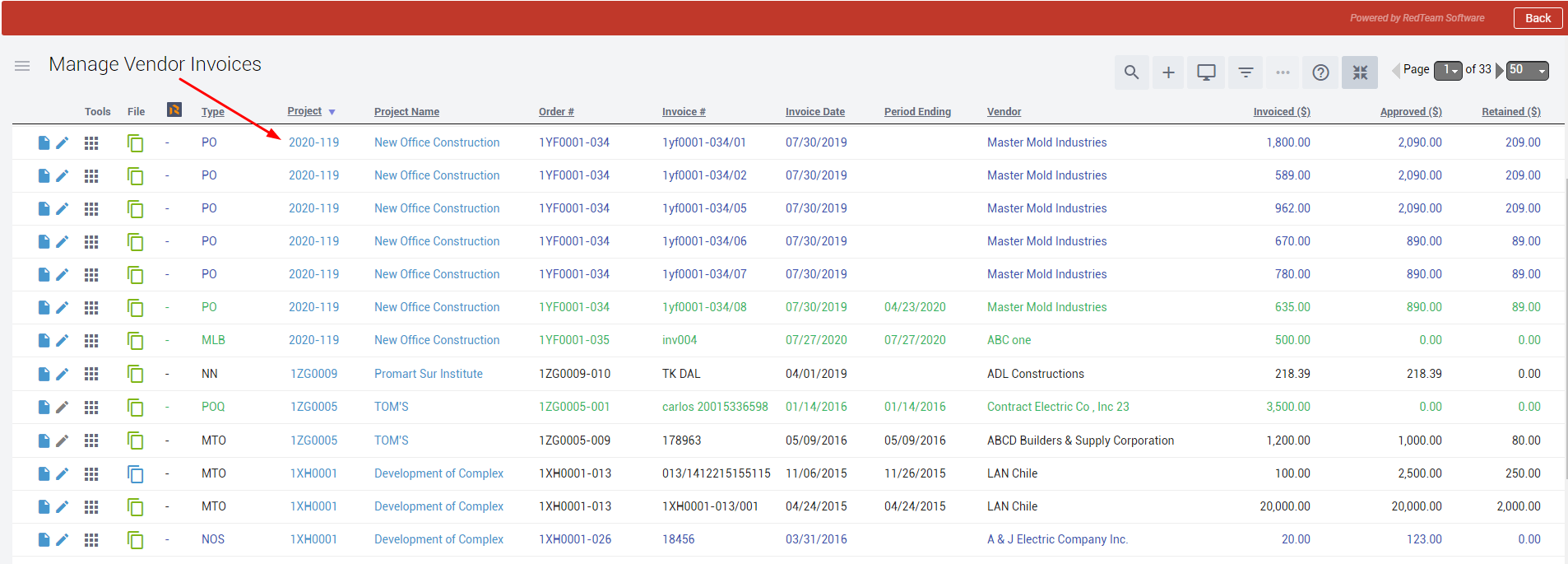Toggle the collapse view button in the toolbar
This screenshot has height=564, width=1568.
coord(1359,72)
